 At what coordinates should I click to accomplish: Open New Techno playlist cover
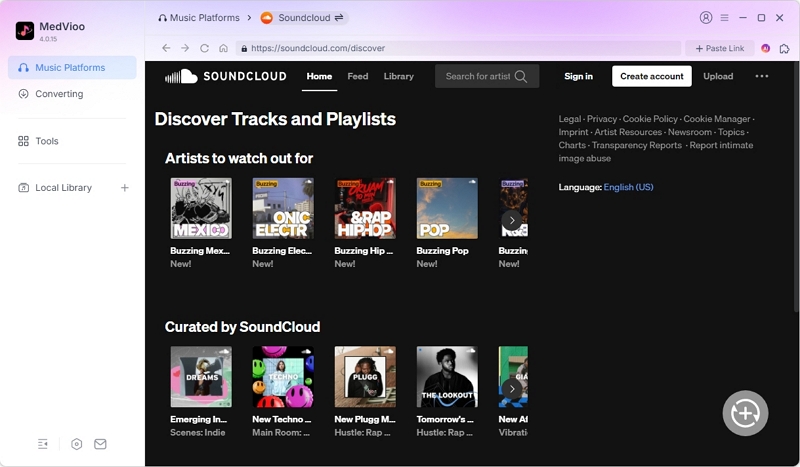pyautogui.click(x=283, y=377)
